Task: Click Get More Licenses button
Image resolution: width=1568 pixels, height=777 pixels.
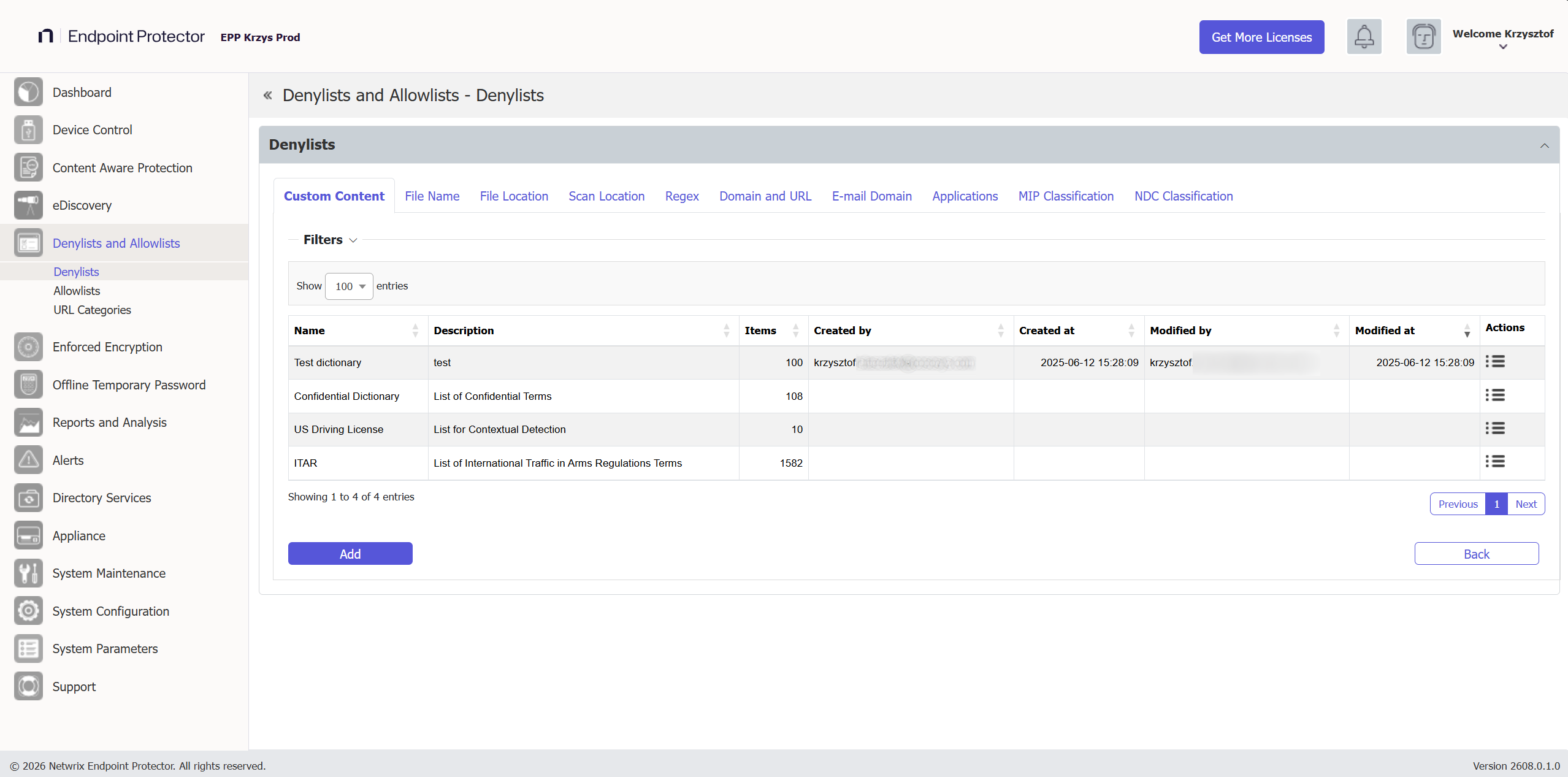Action: (x=1261, y=37)
